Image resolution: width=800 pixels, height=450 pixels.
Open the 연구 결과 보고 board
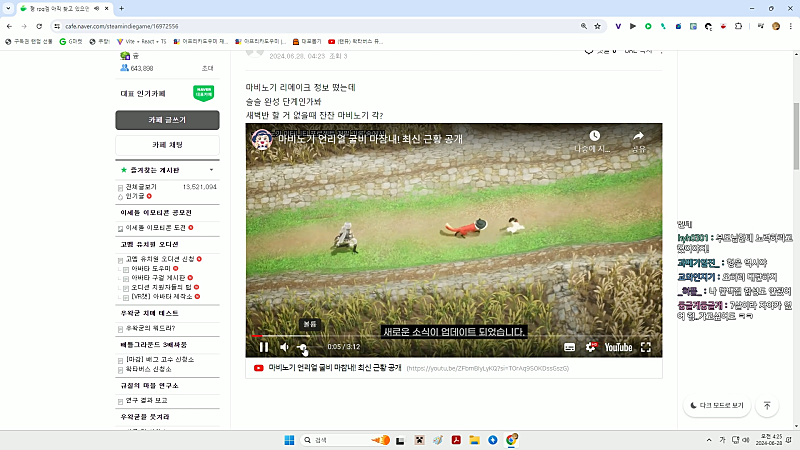click(x=146, y=401)
